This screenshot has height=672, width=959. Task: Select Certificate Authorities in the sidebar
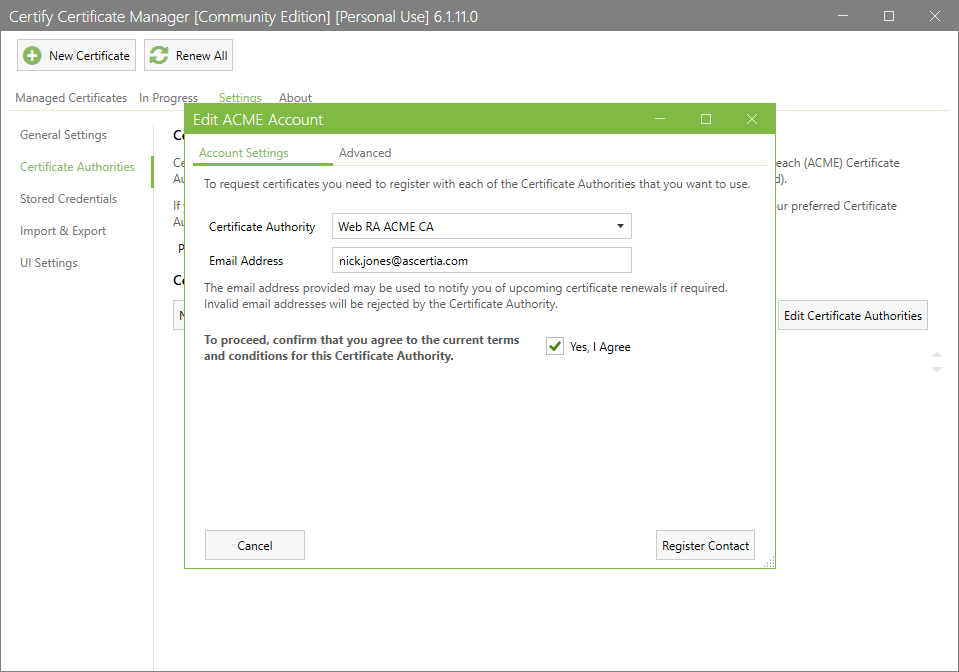pos(77,167)
